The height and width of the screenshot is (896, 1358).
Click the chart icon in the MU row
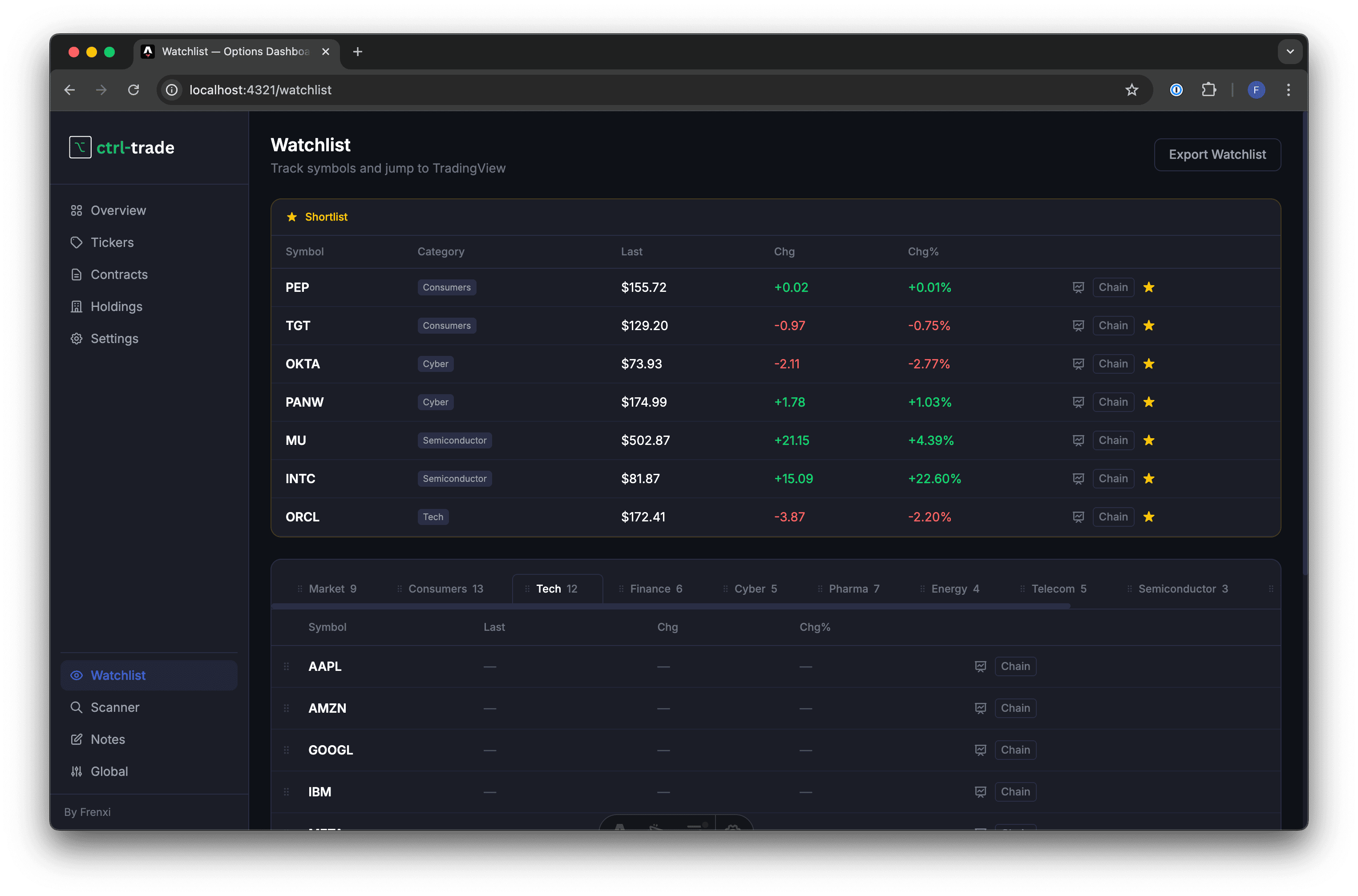(1078, 440)
